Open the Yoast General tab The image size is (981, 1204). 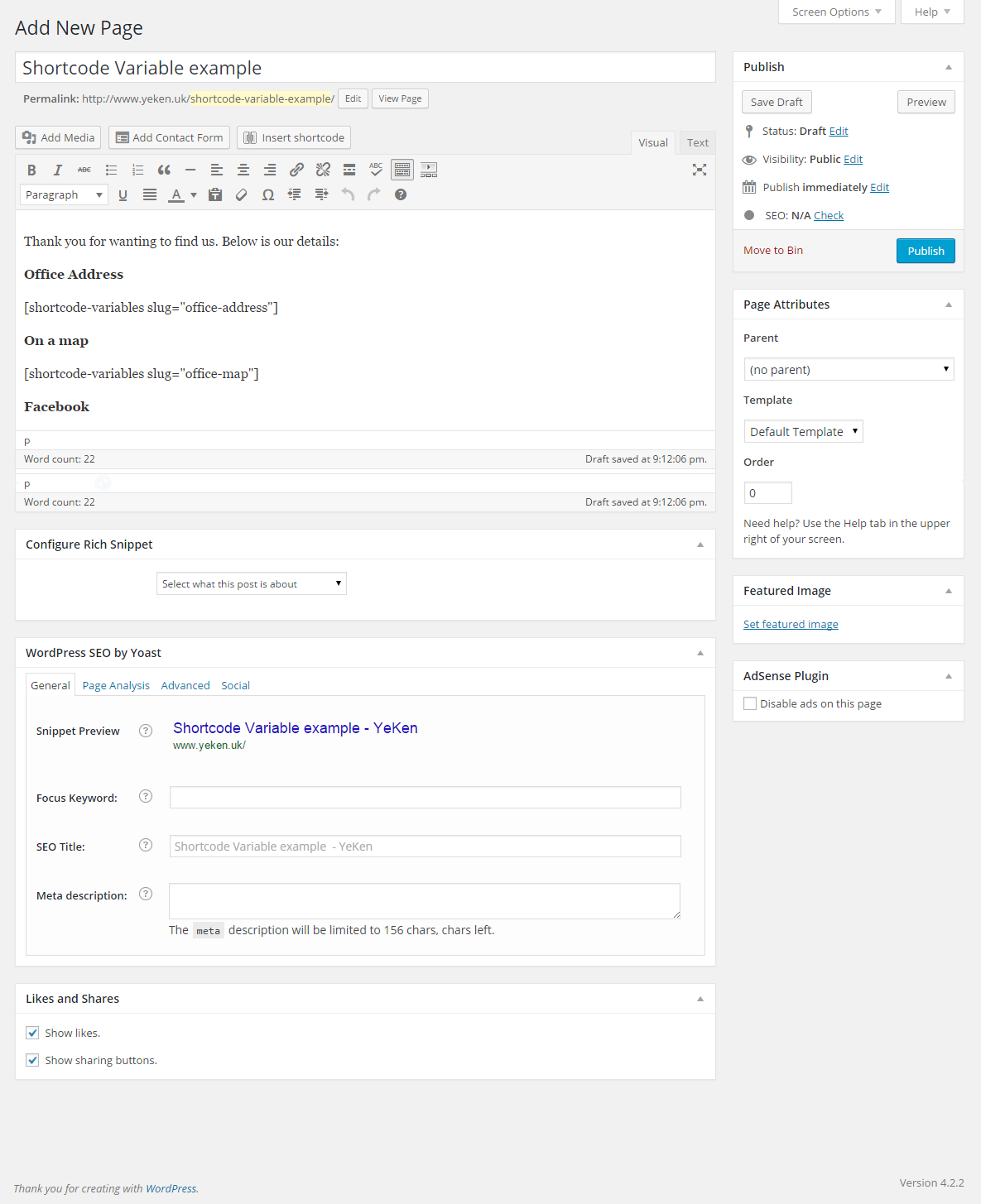tap(50, 685)
